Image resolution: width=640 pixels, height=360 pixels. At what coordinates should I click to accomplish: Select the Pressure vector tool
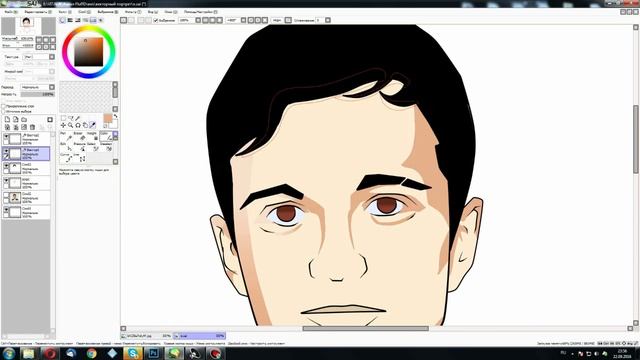80,147
